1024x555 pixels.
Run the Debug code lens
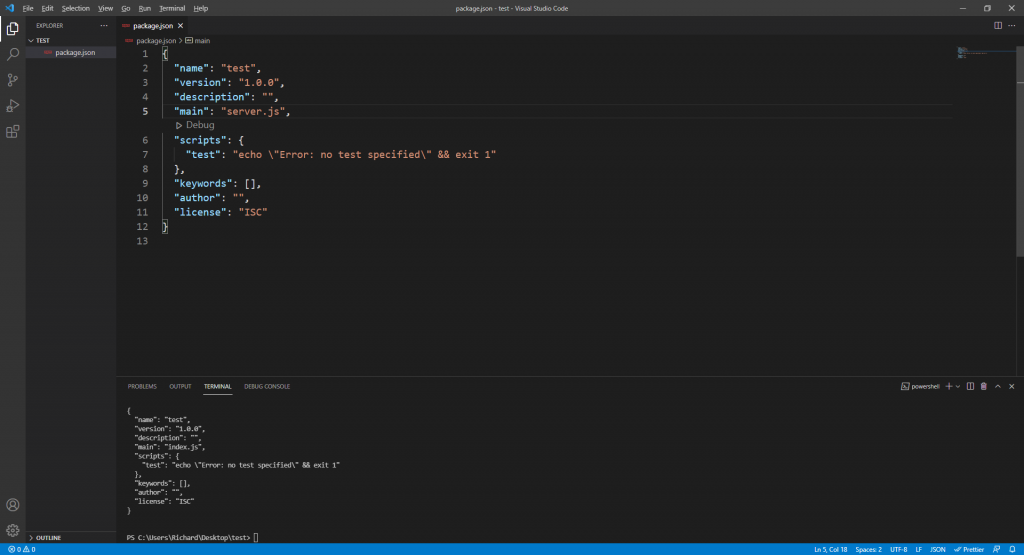click(x=195, y=125)
